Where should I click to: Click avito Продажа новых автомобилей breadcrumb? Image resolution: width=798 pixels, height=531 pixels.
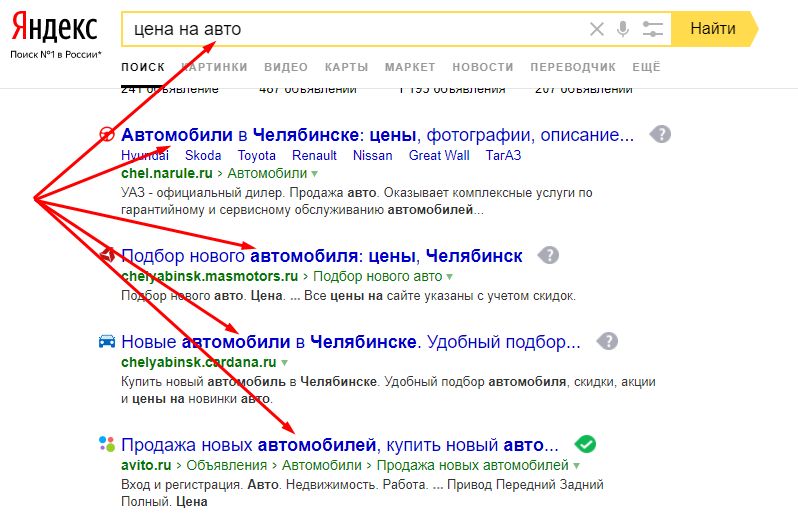coord(472,465)
